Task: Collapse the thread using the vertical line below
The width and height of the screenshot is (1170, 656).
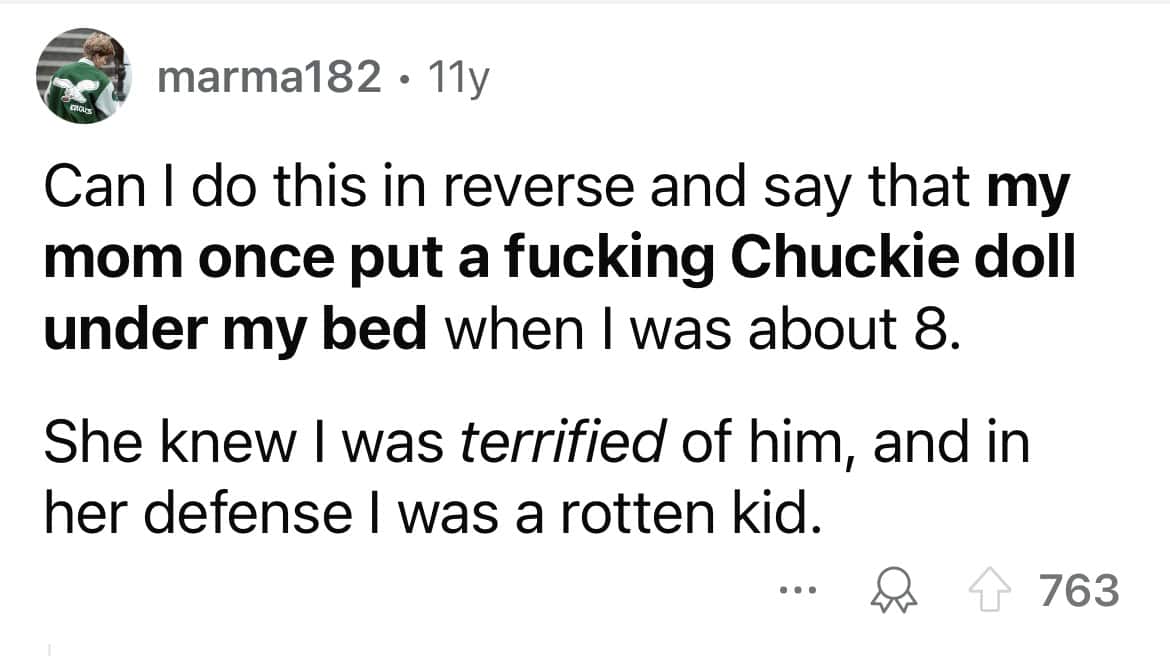Action: click(x=49, y=648)
